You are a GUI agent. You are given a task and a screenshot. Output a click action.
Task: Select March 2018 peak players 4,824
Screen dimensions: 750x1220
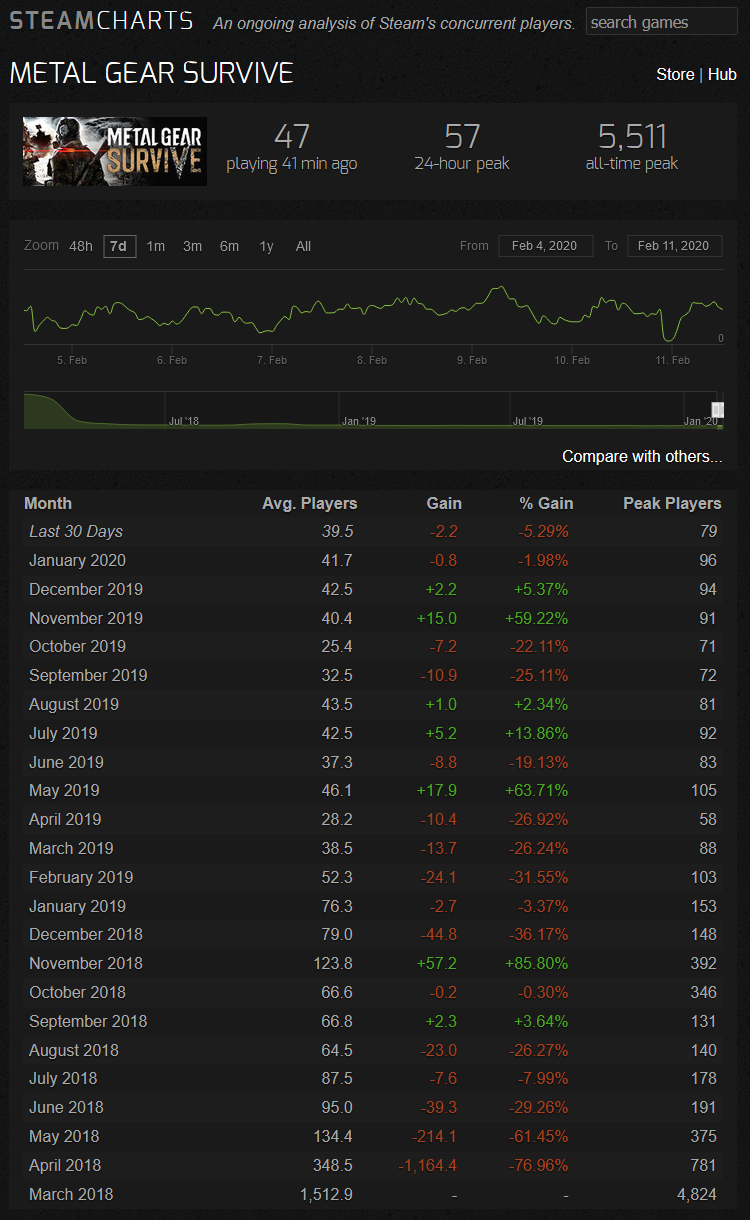(x=698, y=1194)
